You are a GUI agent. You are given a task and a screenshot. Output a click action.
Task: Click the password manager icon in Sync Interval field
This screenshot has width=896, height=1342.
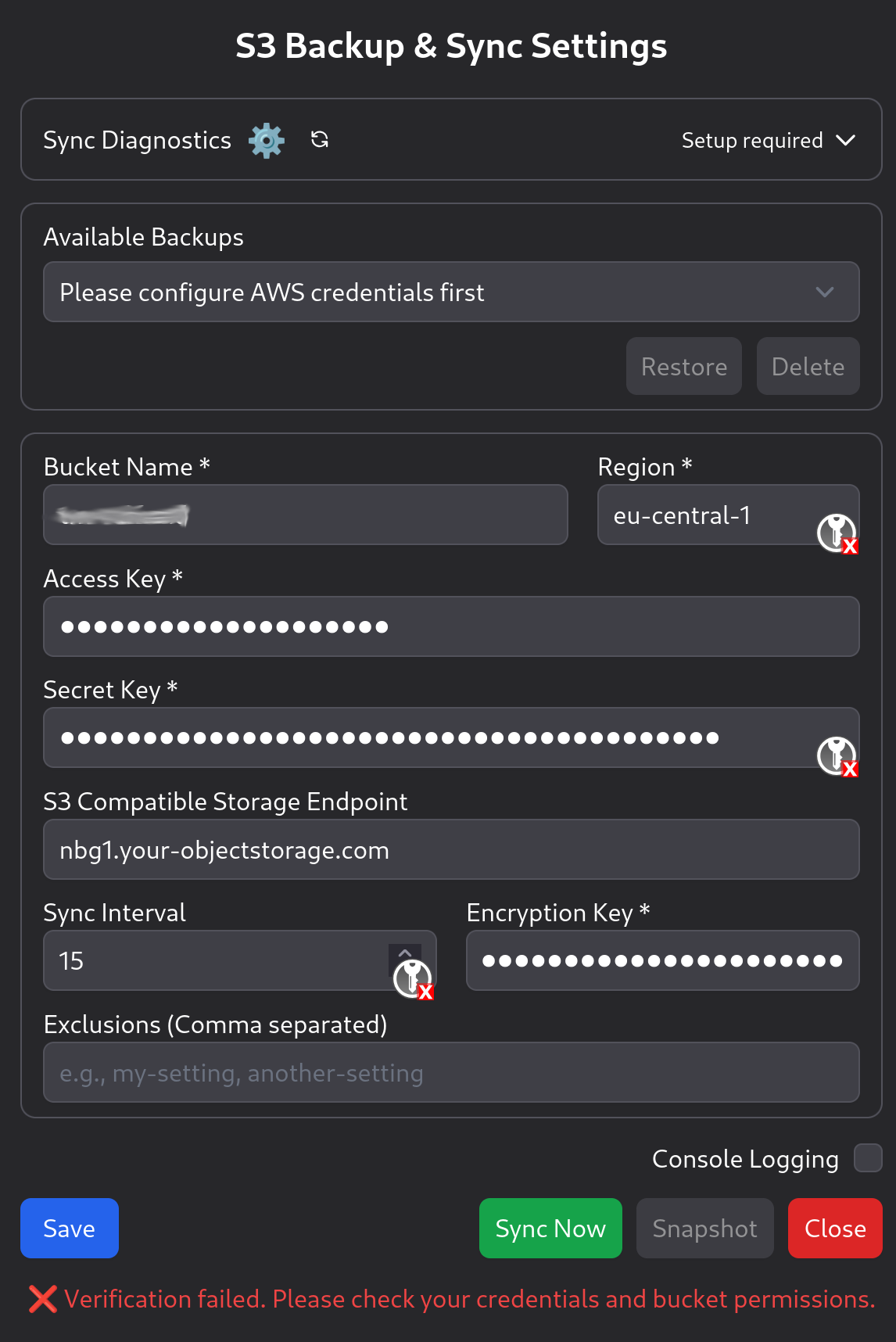(x=413, y=978)
